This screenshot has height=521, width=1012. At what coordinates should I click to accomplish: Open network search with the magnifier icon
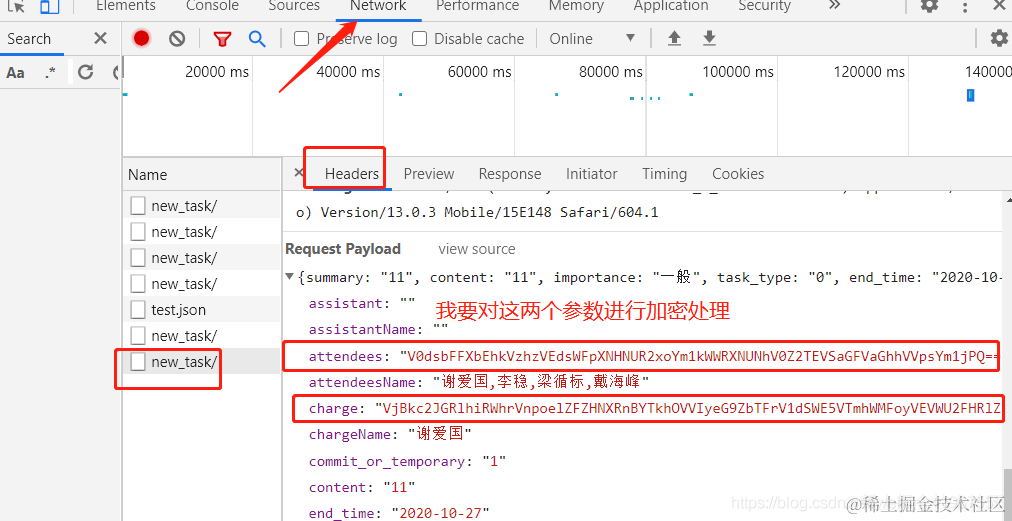(257, 39)
